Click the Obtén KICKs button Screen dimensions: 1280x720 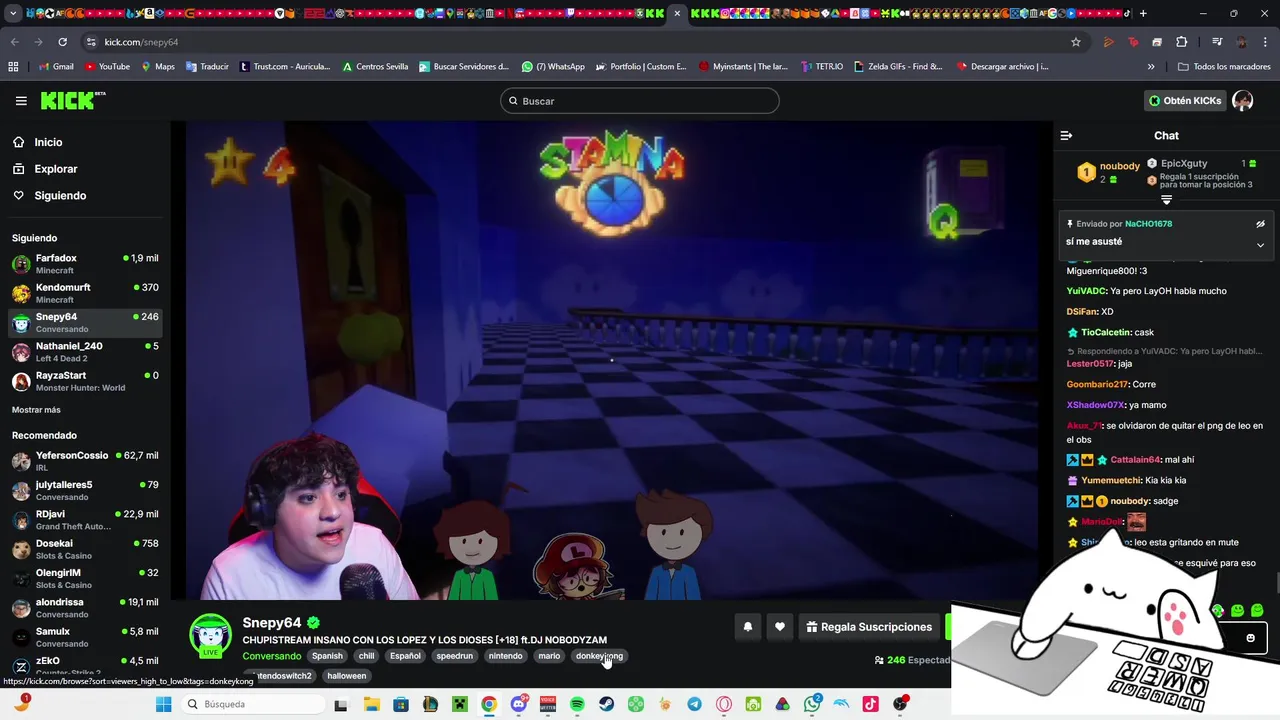point(1185,101)
